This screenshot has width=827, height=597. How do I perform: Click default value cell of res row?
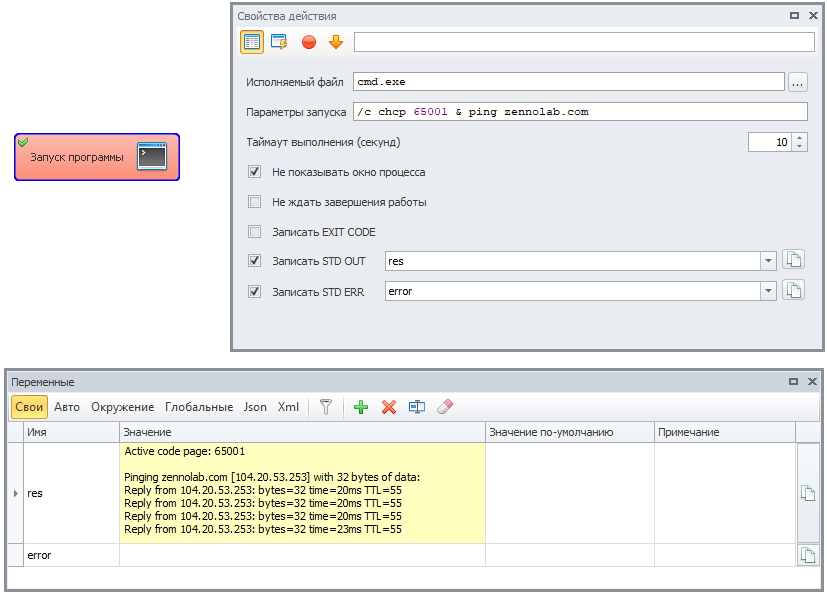(x=570, y=493)
